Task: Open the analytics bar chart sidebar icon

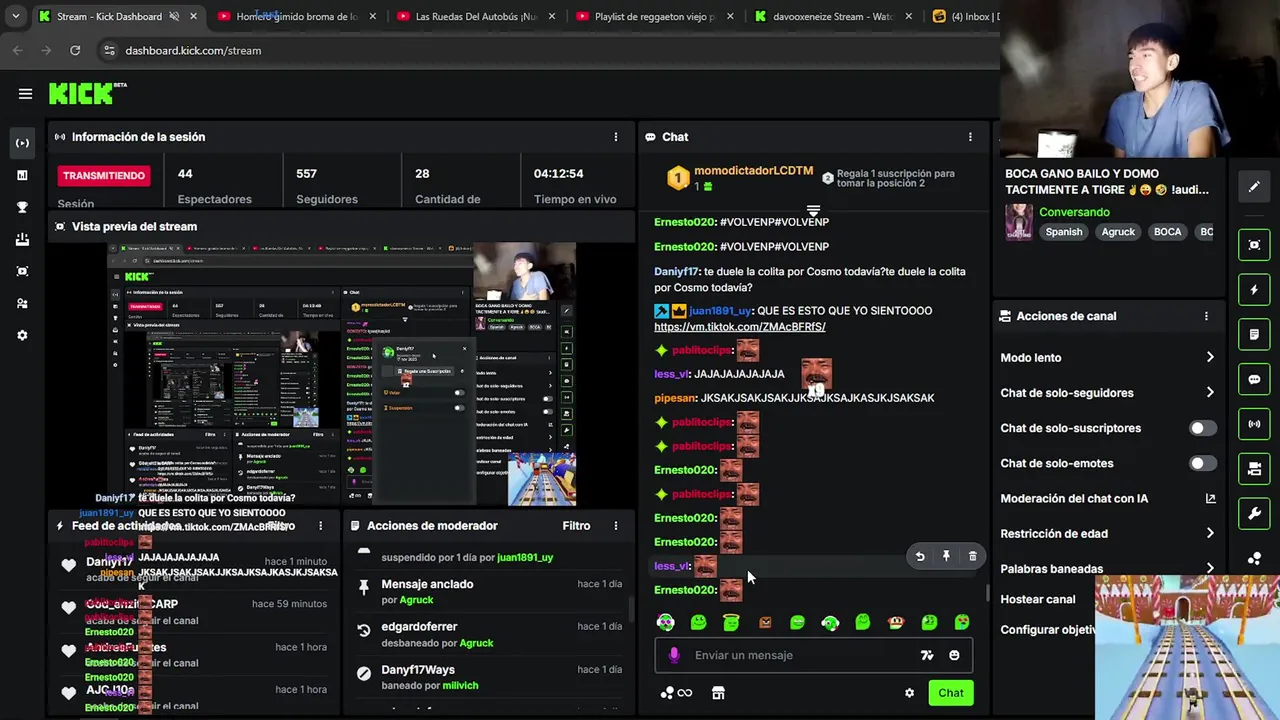Action: (22, 175)
